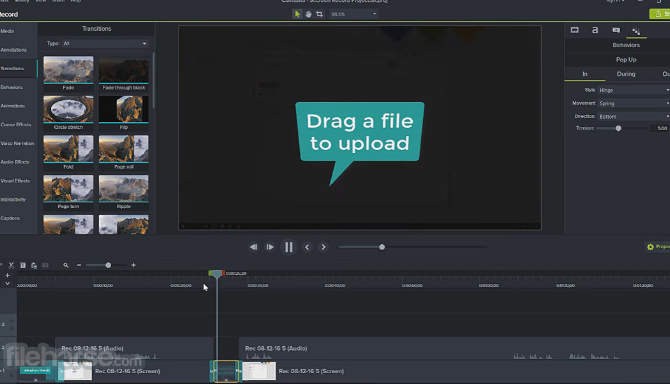Add a track with plus icon
The width and height of the screenshot is (670, 384).
point(7,276)
